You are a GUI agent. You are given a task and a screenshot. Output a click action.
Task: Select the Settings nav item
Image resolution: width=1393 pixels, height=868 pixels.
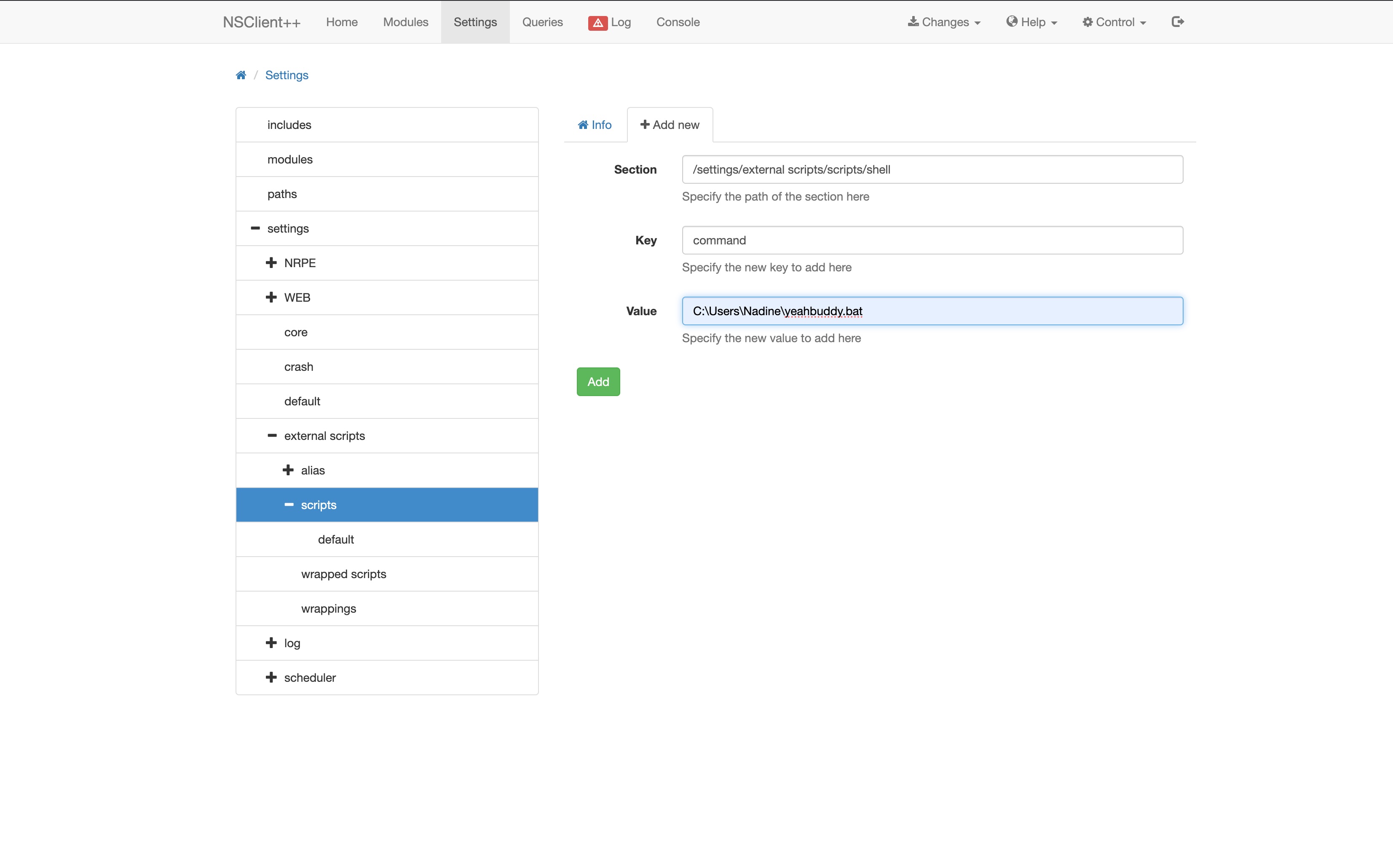[475, 22]
